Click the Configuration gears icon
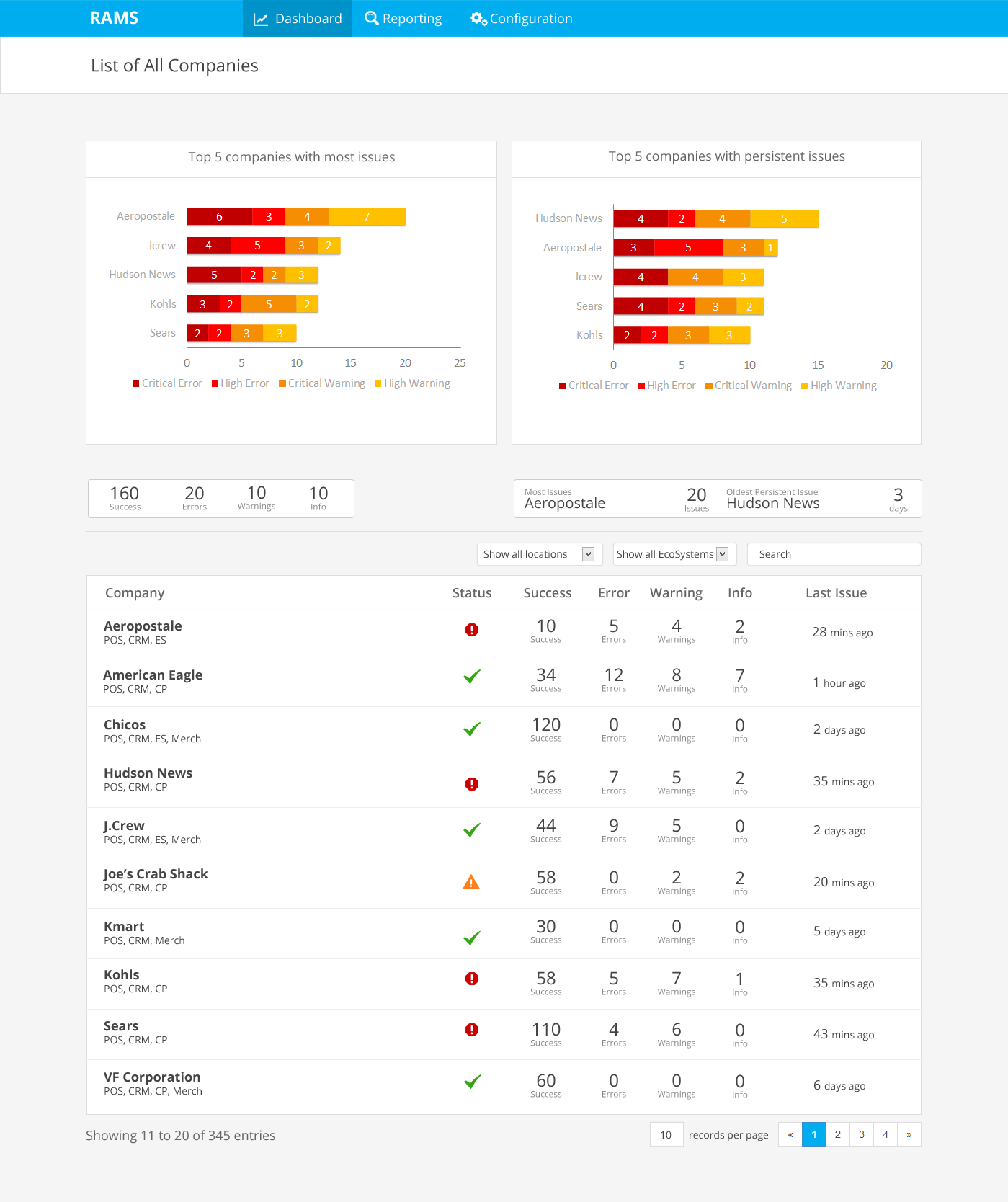This screenshot has height=1202, width=1008. click(x=479, y=19)
